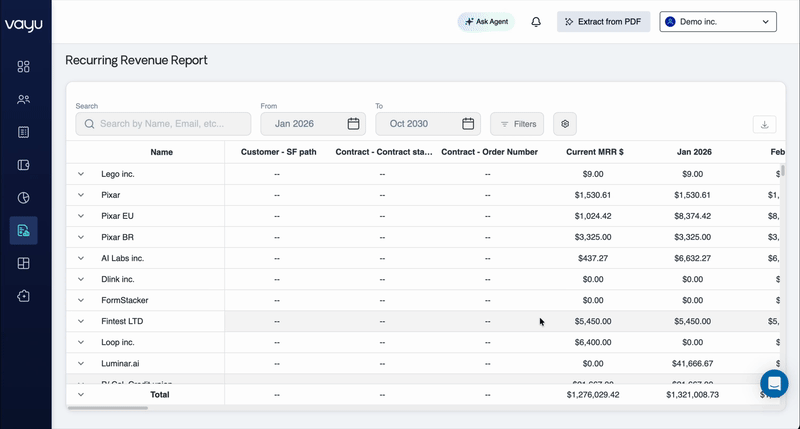Focus the Search by Name, Email field

pyautogui.click(x=163, y=124)
